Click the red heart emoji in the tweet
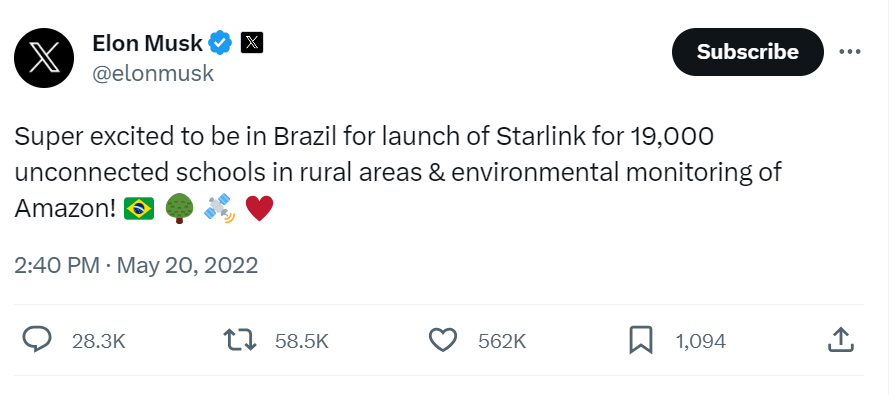893x395 pixels. tap(259, 209)
